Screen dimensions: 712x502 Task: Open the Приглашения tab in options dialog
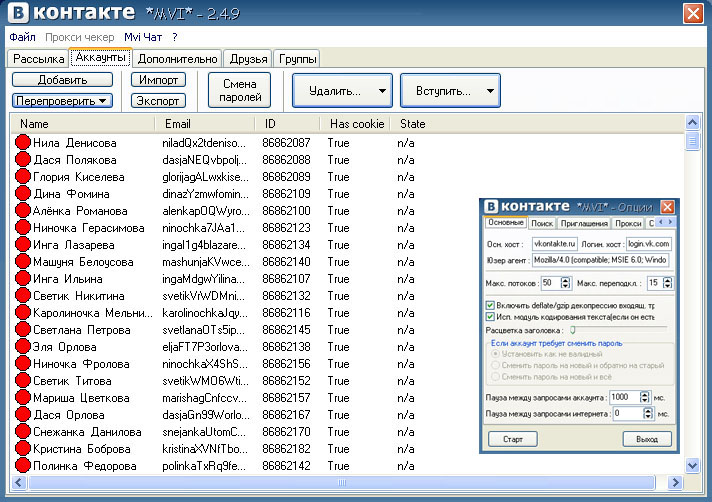583,223
